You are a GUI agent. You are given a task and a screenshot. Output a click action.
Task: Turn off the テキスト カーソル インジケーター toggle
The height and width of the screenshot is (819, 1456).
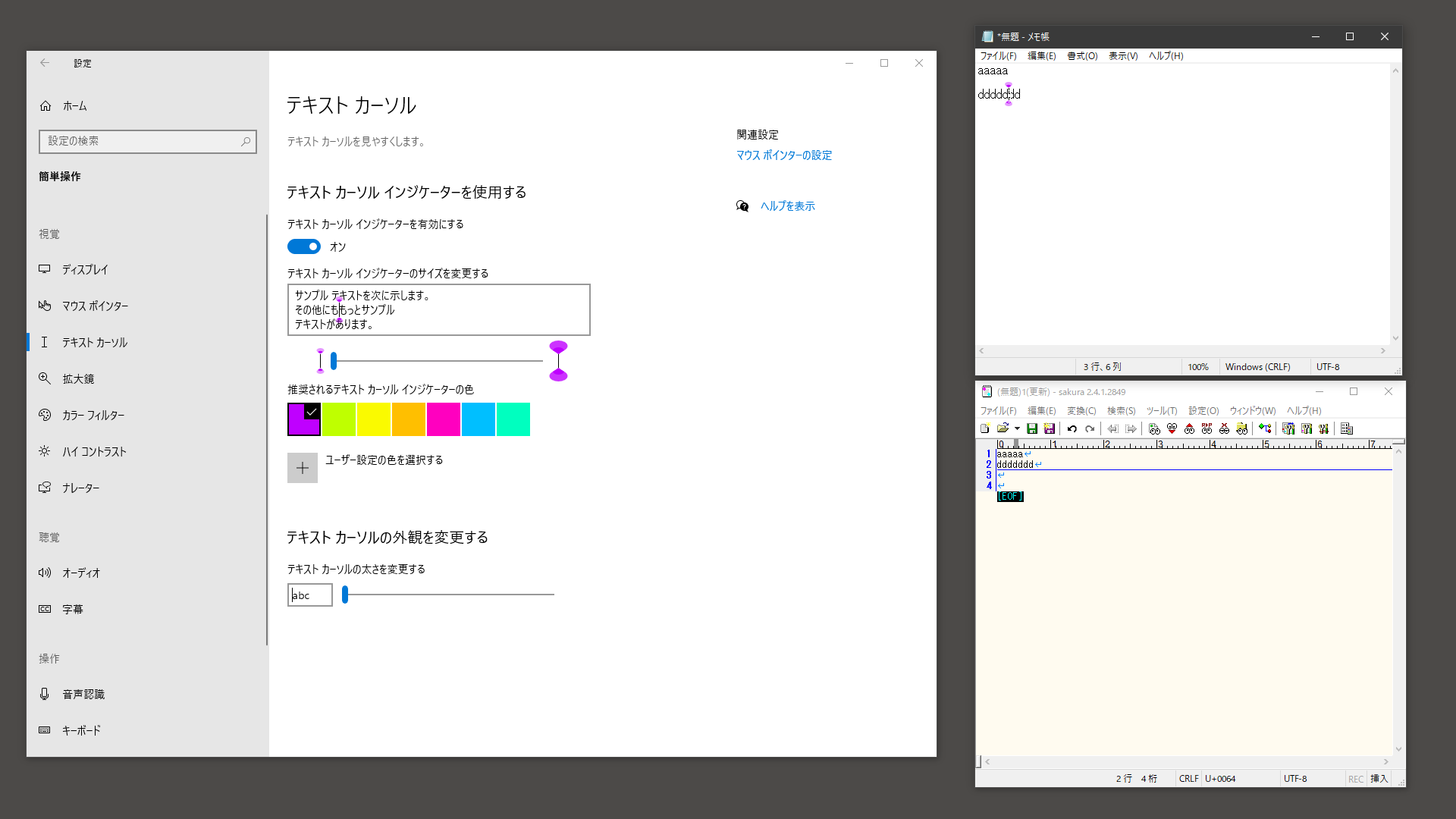click(304, 246)
